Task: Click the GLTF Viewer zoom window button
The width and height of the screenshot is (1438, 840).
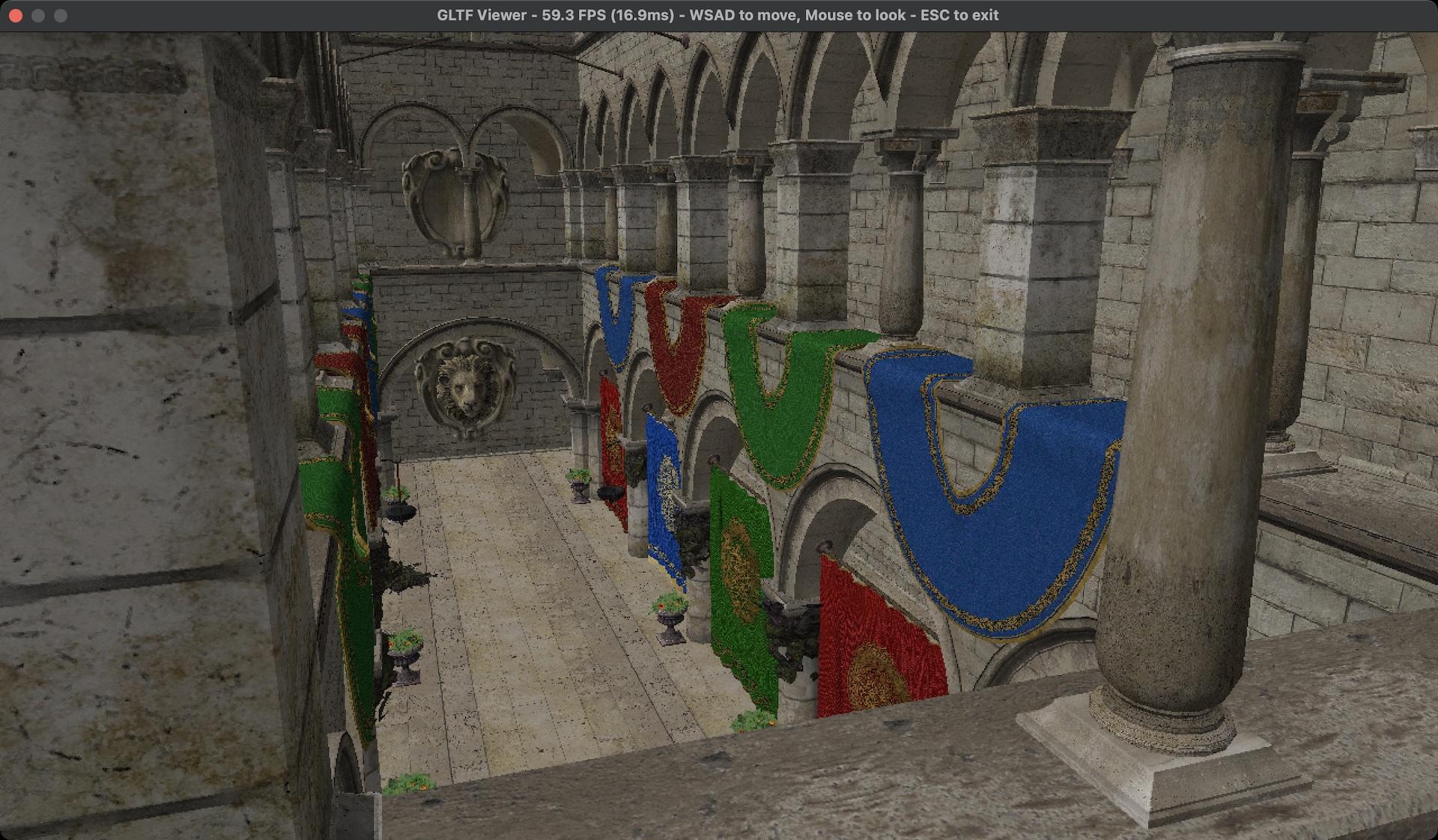Action: click(61, 15)
